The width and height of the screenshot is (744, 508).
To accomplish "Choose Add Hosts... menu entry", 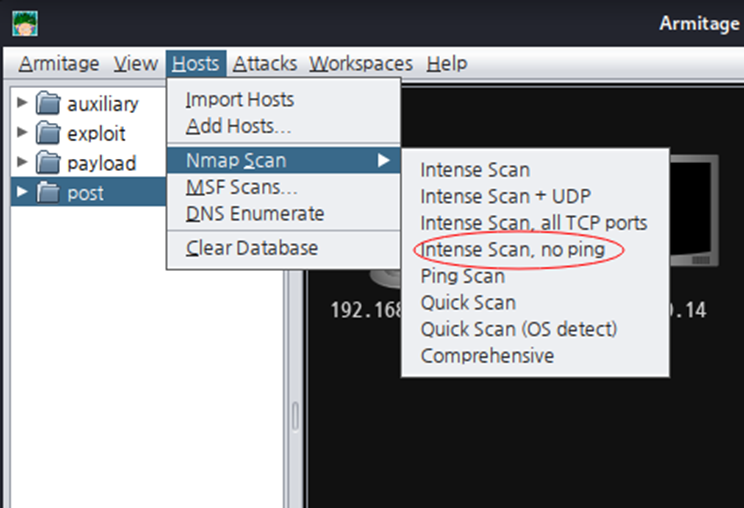I will click(284, 126).
